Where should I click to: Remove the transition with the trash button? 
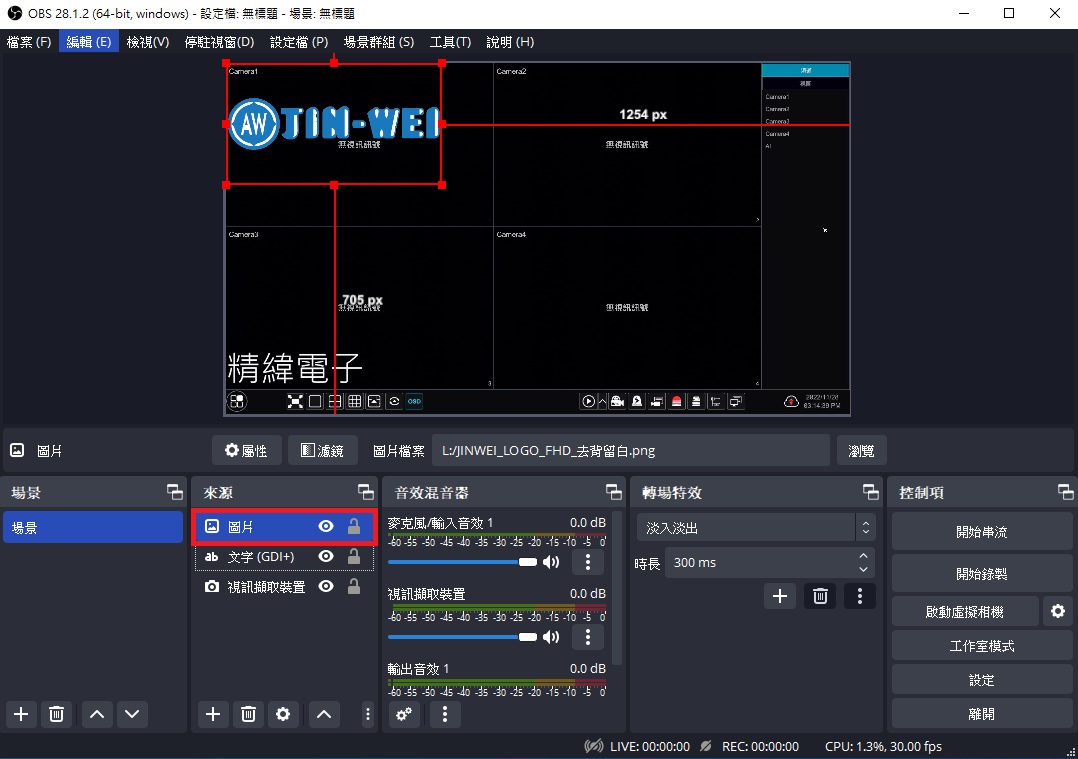coord(820,596)
